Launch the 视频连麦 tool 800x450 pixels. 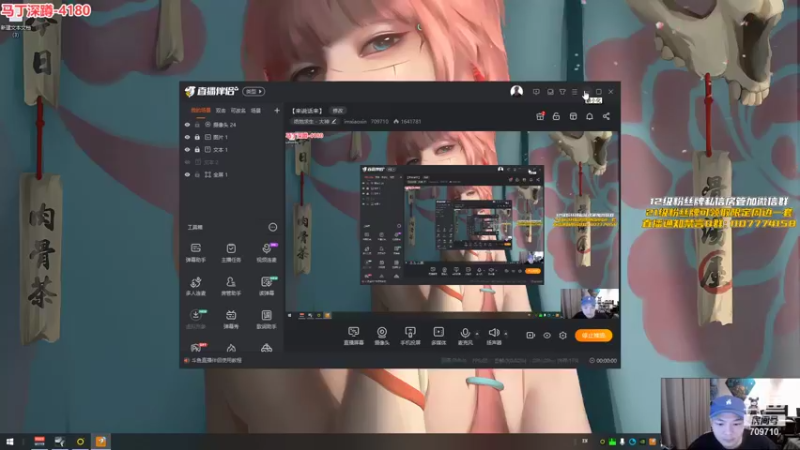point(266,253)
